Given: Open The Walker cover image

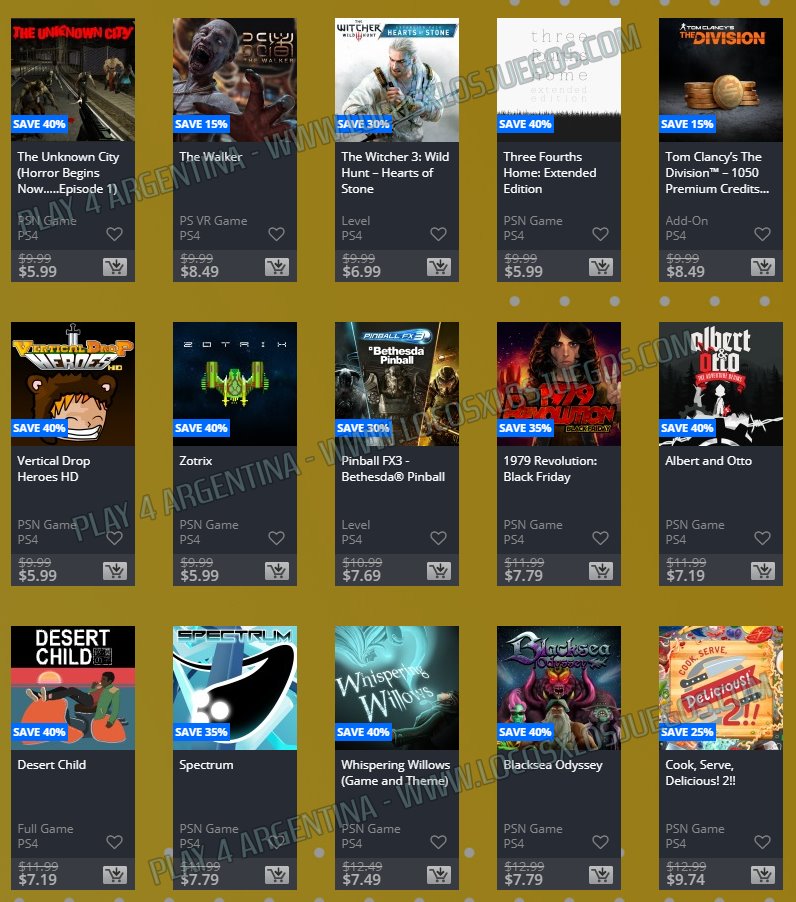Looking at the screenshot, I should click(x=235, y=79).
